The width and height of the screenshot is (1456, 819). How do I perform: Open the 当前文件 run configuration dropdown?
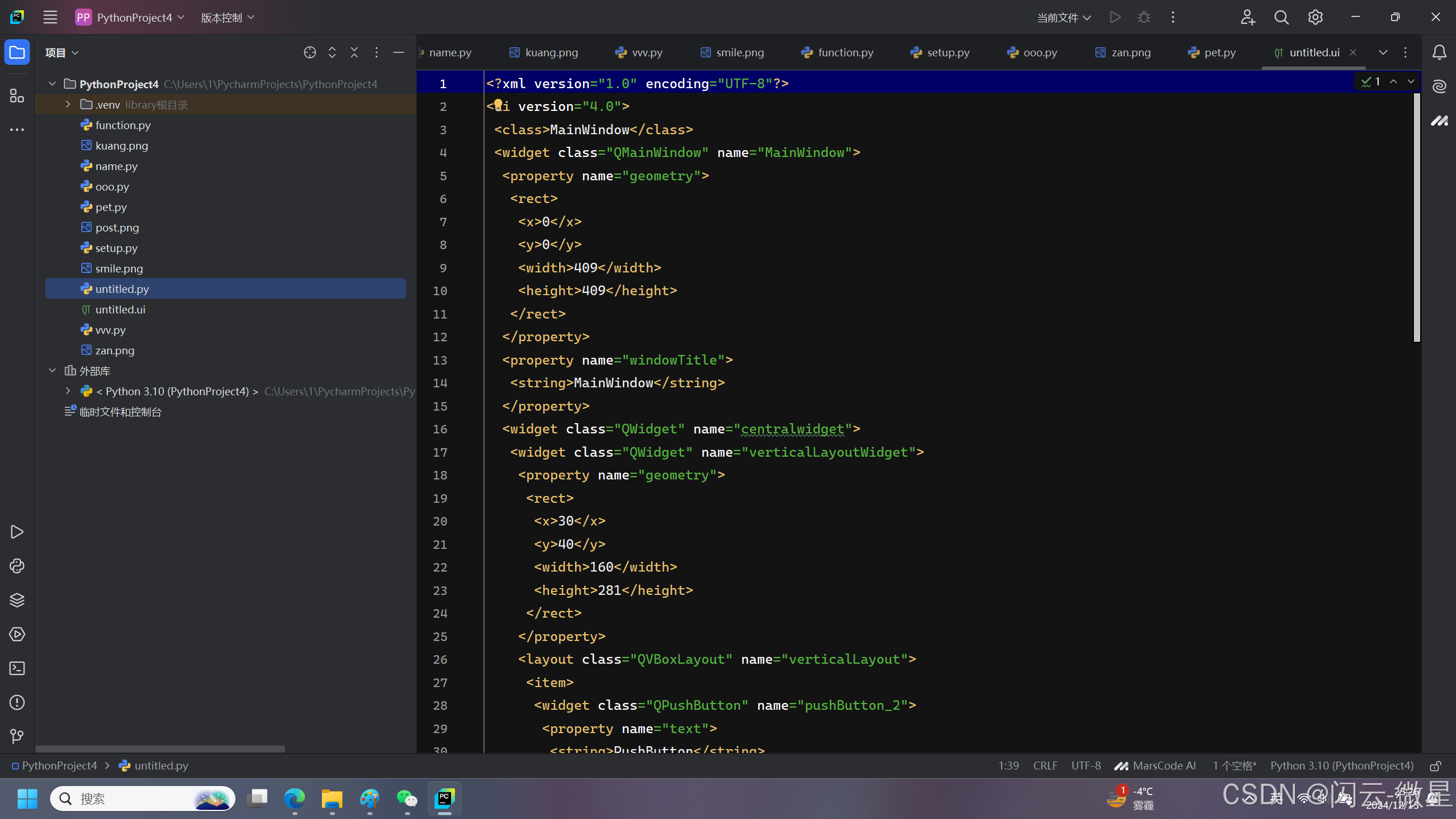pos(1064,18)
